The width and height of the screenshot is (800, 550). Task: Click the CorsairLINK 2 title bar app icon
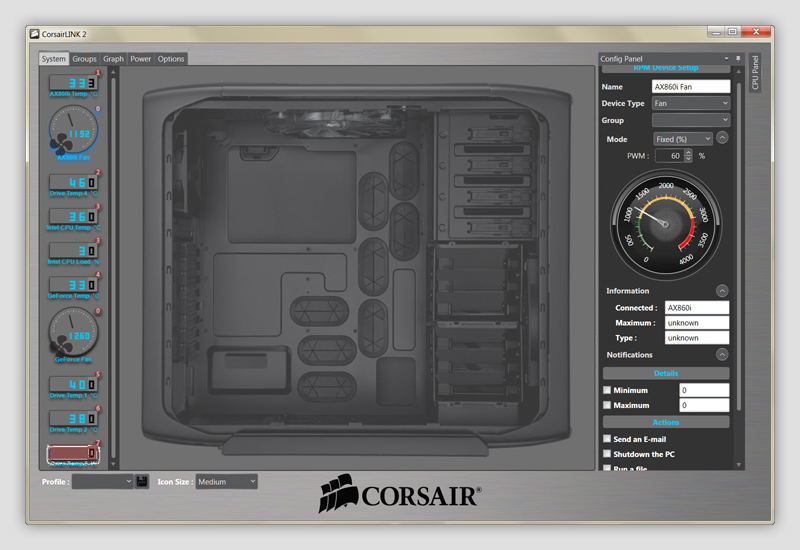[34, 34]
